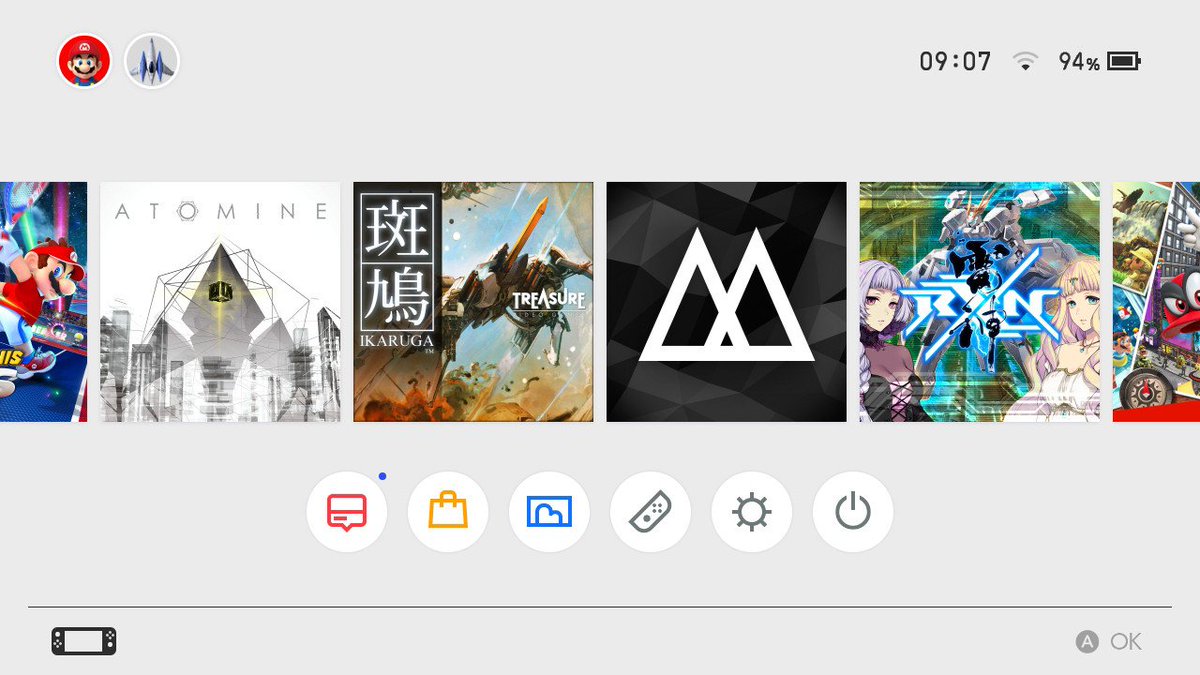The width and height of the screenshot is (1200, 675).
Task: Launch the black triangle logo game tile
Action: [727, 302]
